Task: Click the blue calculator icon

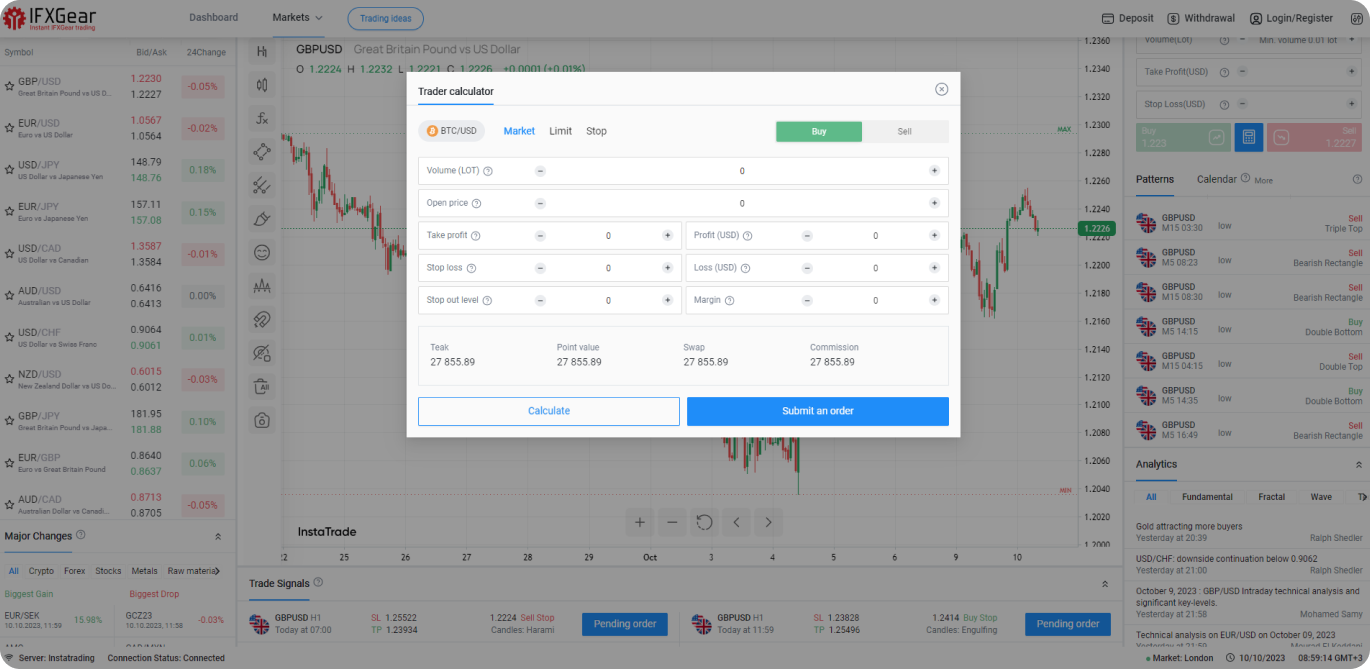Action: (1248, 137)
